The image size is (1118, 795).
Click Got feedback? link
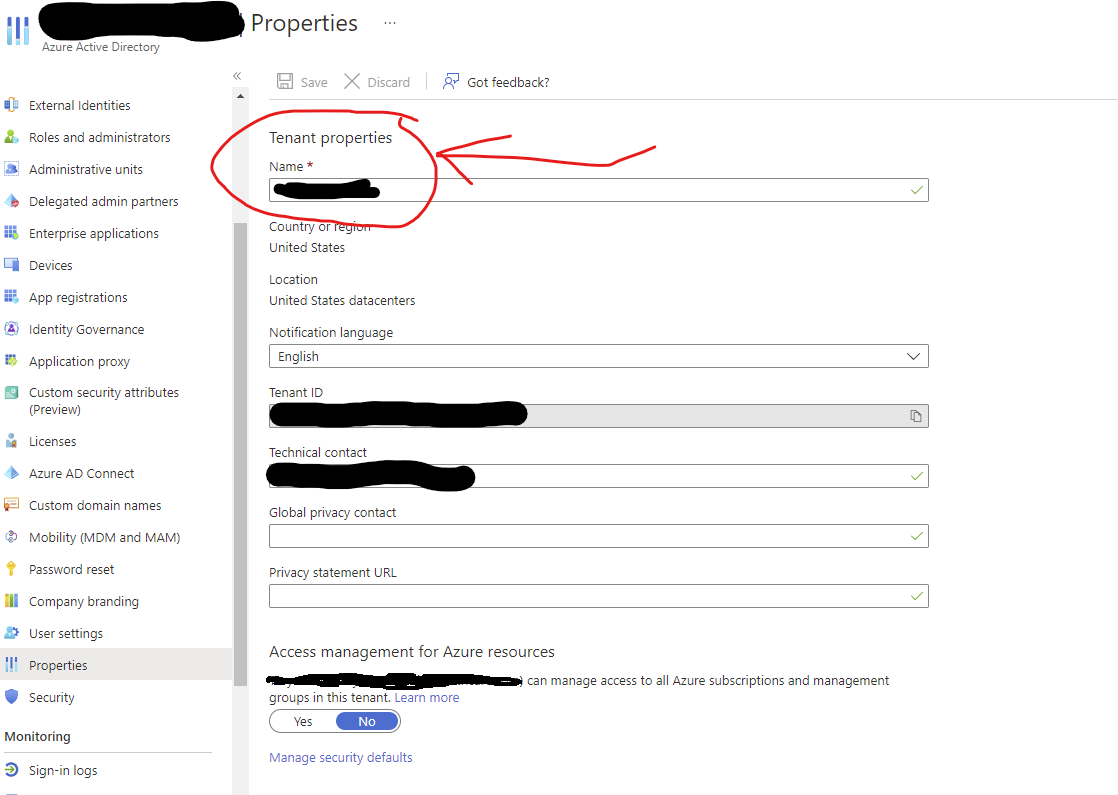point(508,83)
